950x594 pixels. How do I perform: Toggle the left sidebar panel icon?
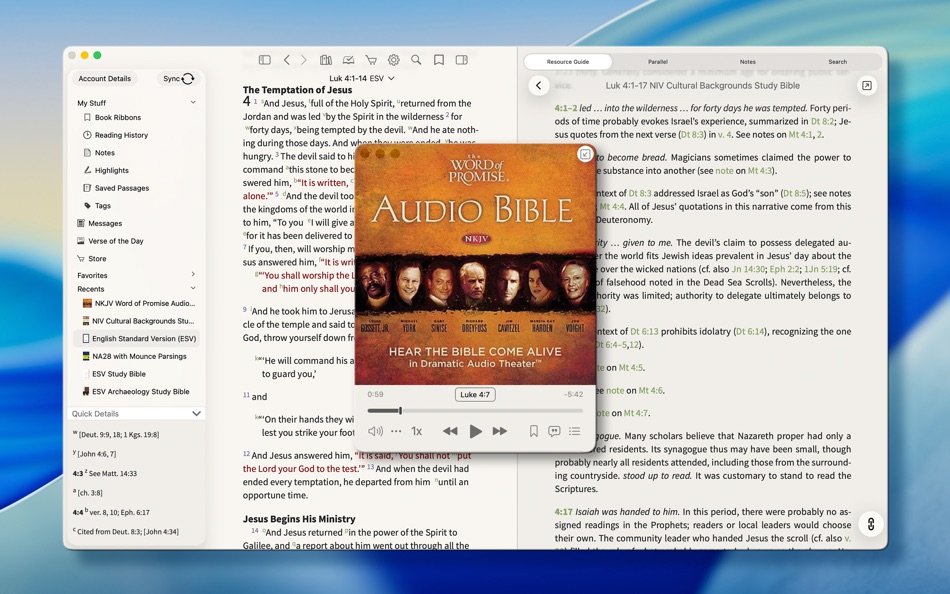coord(265,59)
